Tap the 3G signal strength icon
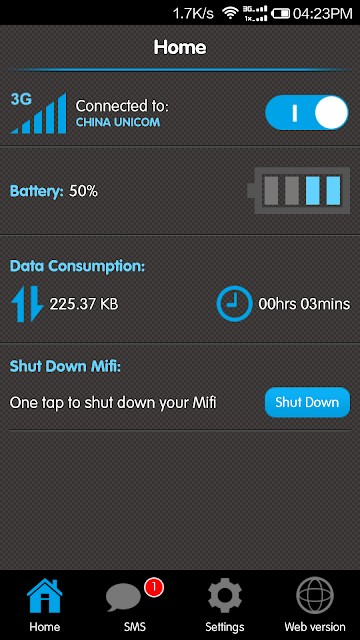 [38, 113]
